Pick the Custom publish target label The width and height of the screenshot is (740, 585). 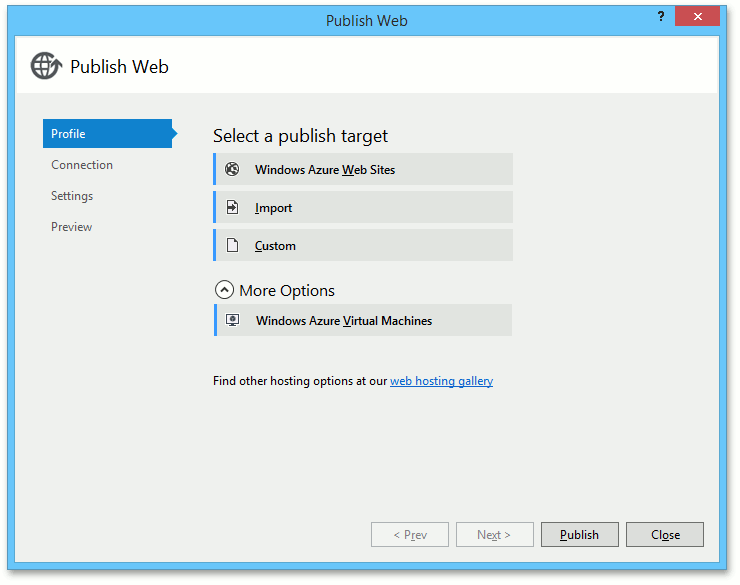pos(276,246)
